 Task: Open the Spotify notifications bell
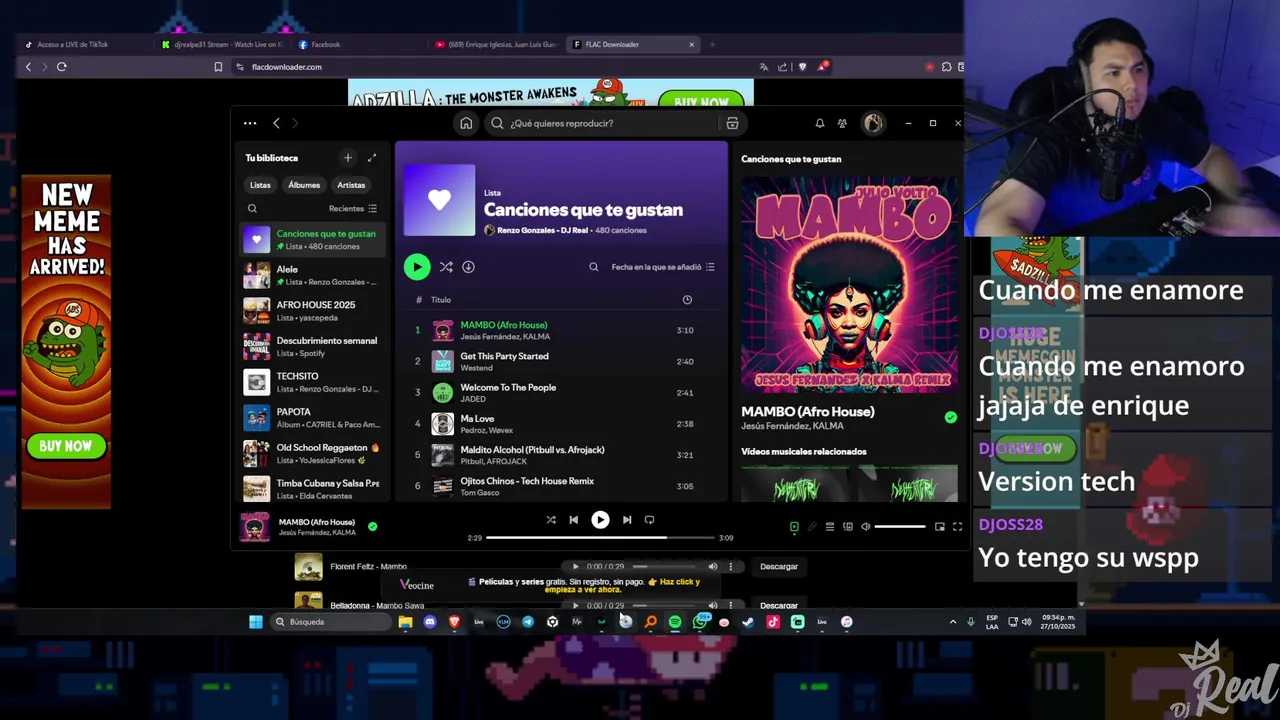(820, 123)
